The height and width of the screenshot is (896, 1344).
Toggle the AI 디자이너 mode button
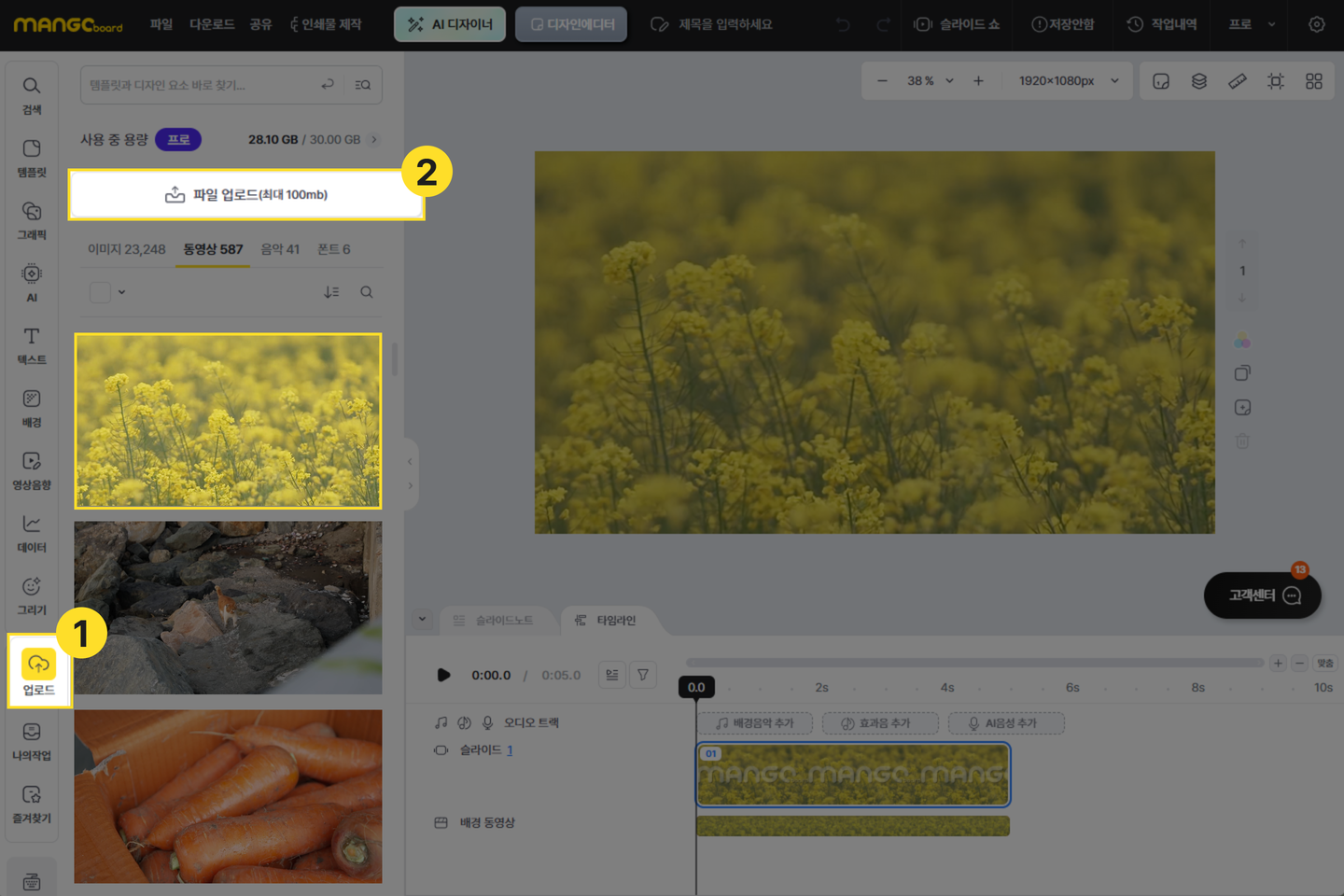click(x=450, y=24)
